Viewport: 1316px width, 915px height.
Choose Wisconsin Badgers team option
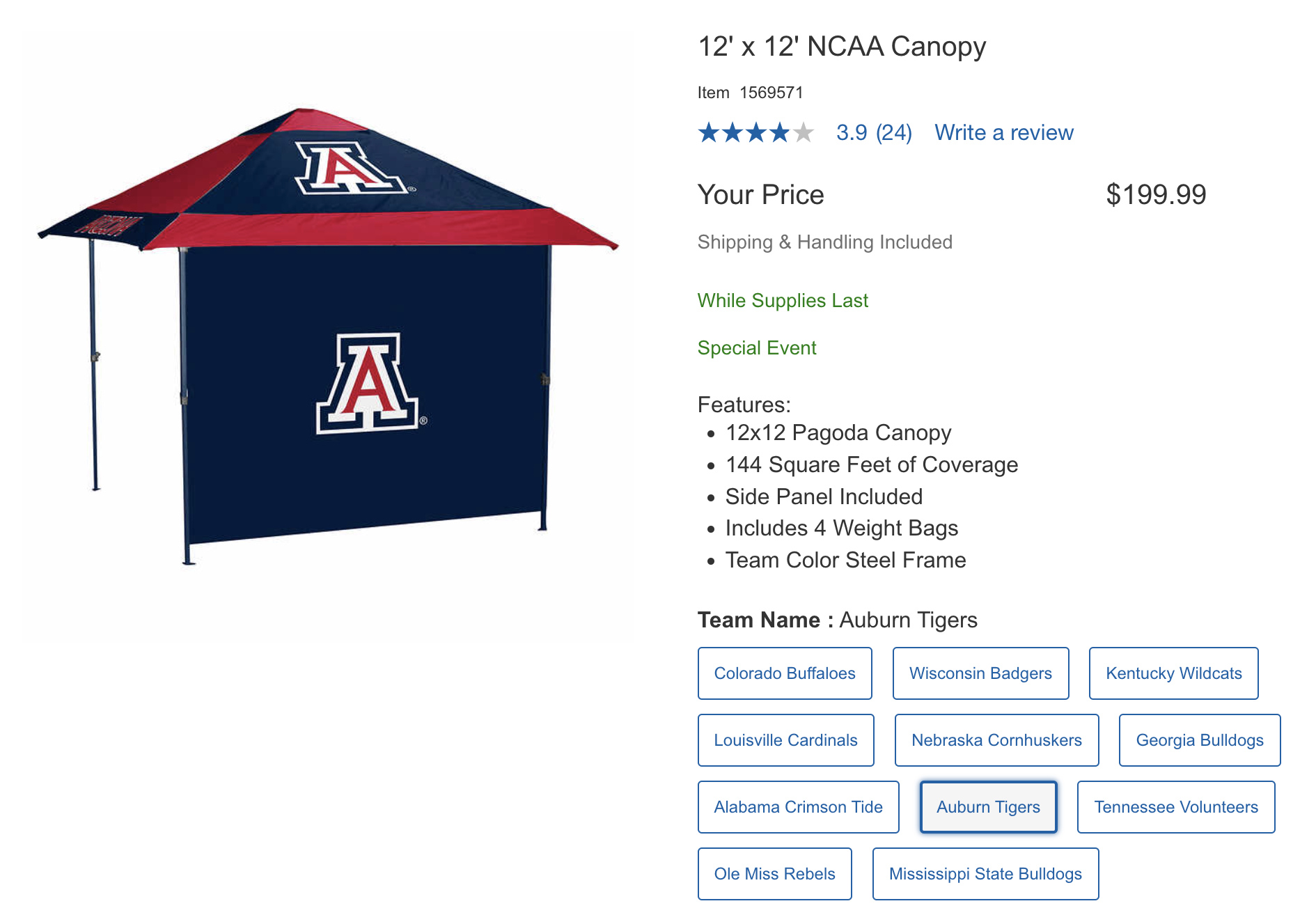click(x=980, y=673)
